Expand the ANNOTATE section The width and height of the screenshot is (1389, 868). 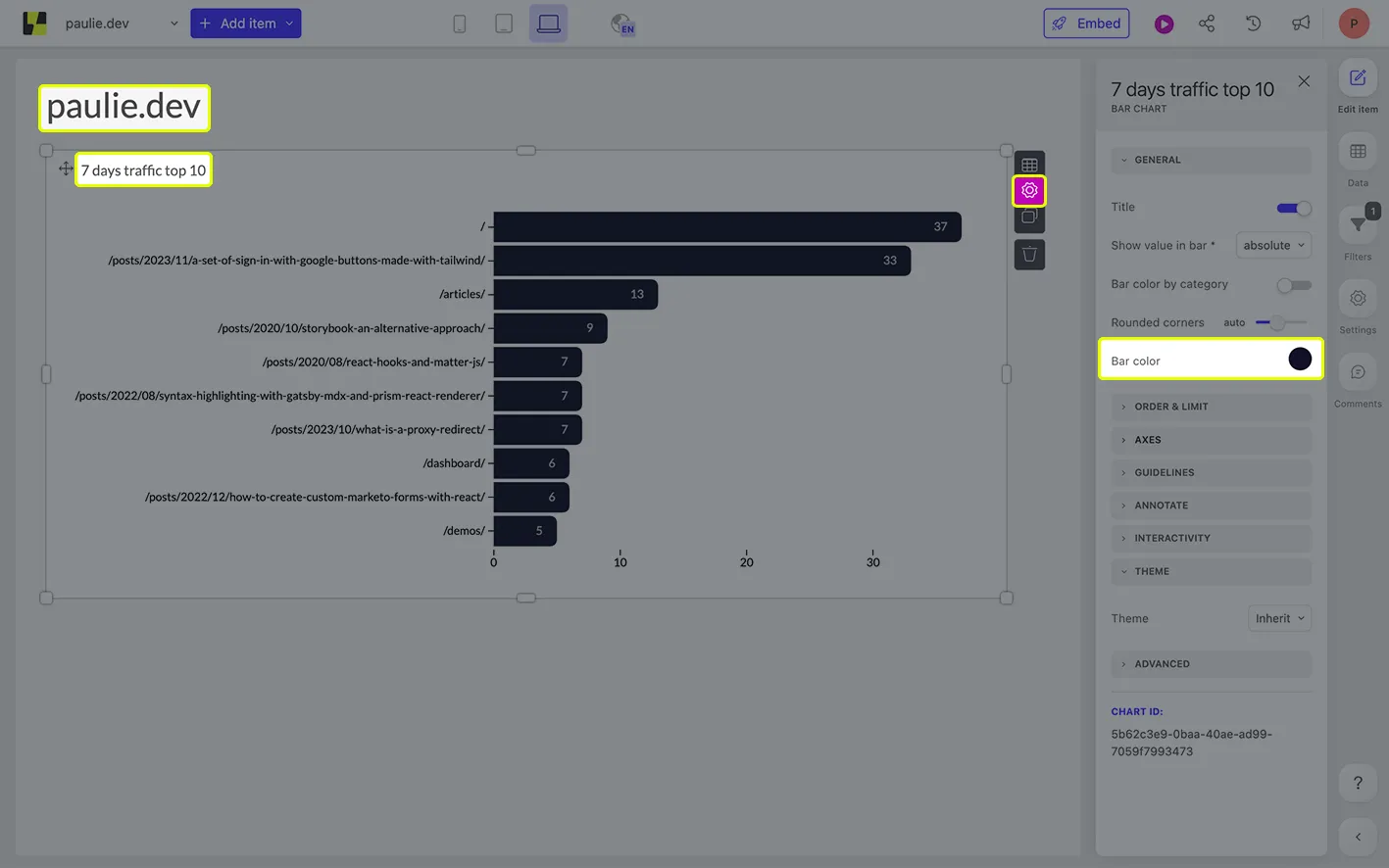1211,506
